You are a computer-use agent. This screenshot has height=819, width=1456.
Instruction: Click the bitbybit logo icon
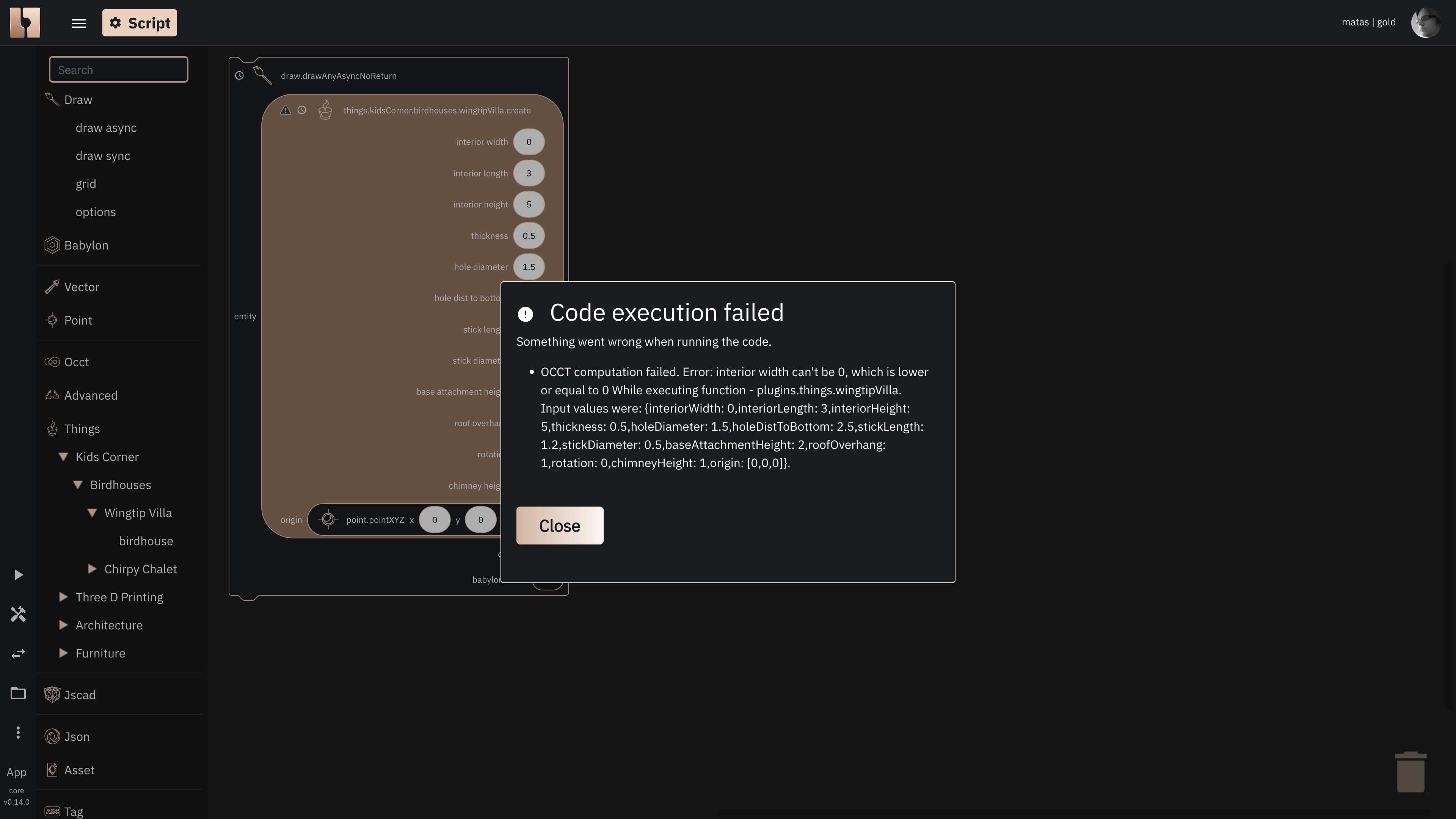[25, 23]
